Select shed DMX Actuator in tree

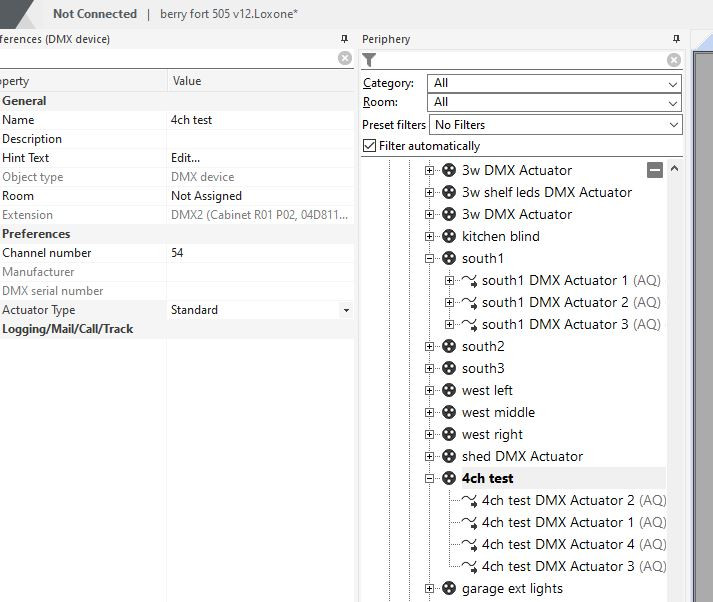522,456
